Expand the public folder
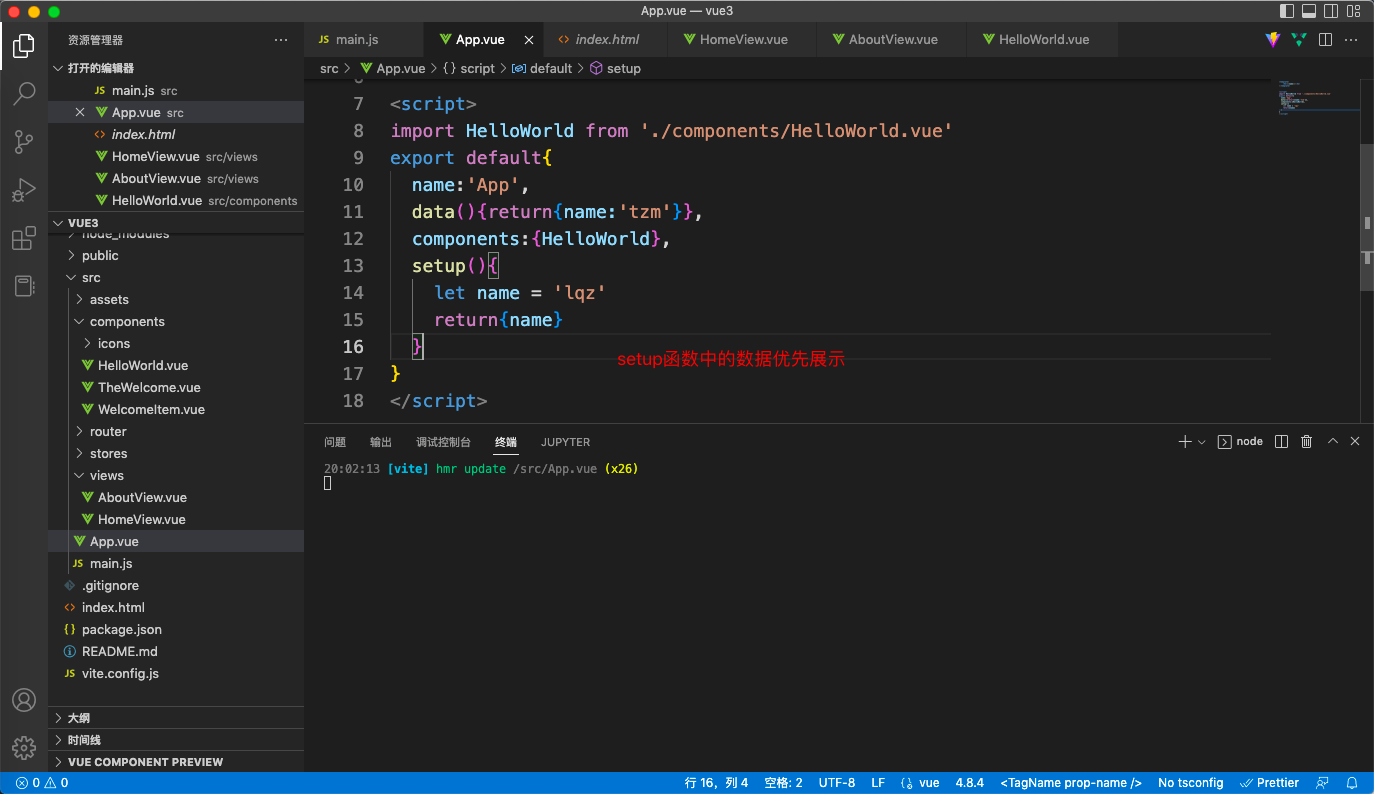1374x794 pixels. 175,256
